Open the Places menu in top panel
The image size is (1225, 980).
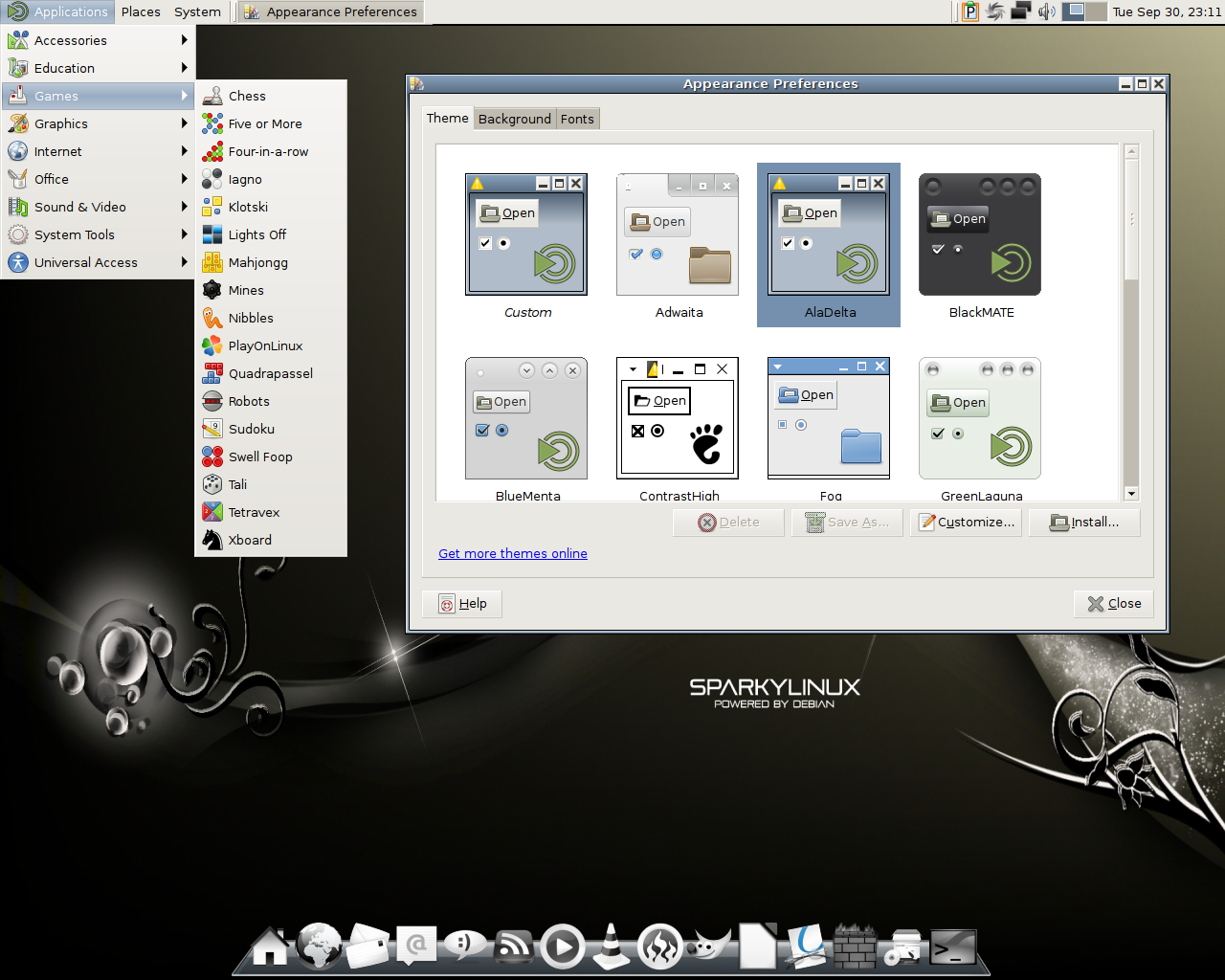141,11
